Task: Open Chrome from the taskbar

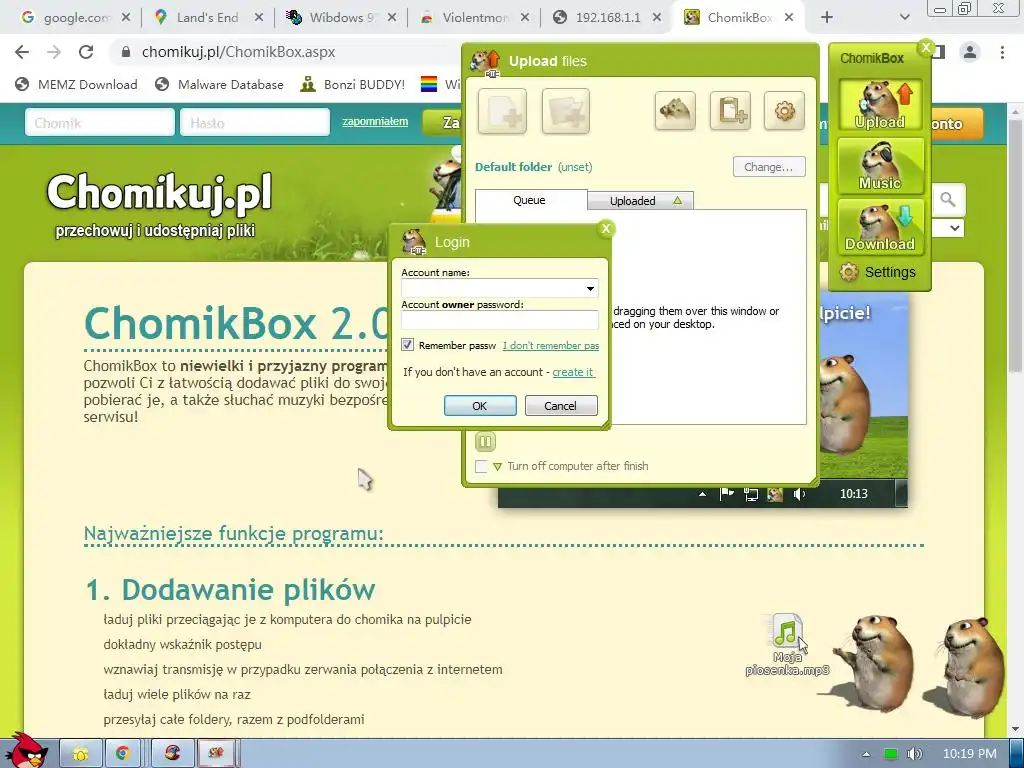Action: click(121, 754)
